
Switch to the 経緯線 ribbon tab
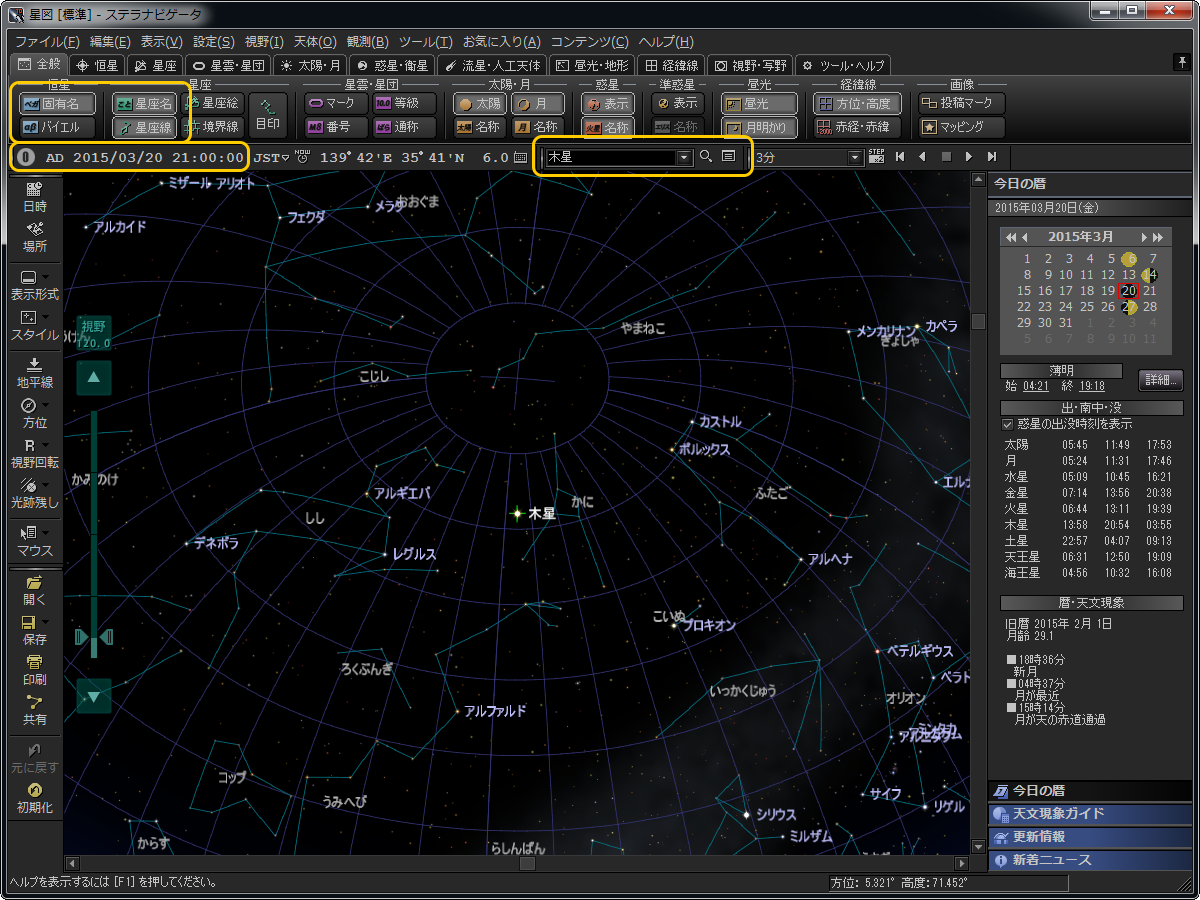pyautogui.click(x=672, y=65)
